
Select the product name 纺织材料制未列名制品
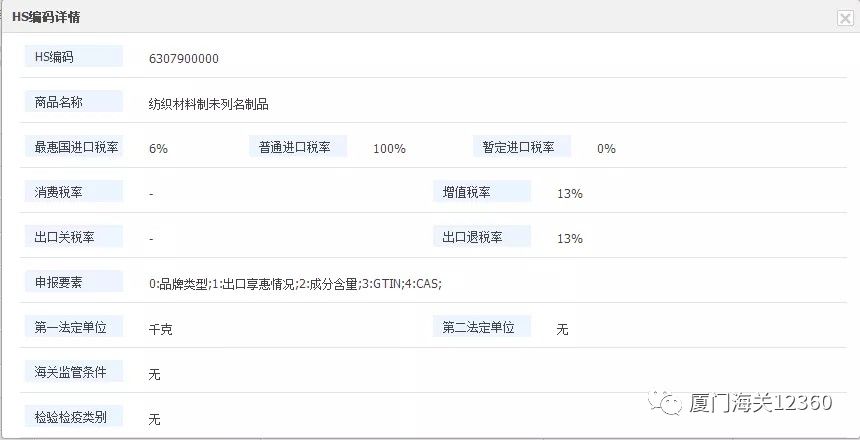(208, 104)
